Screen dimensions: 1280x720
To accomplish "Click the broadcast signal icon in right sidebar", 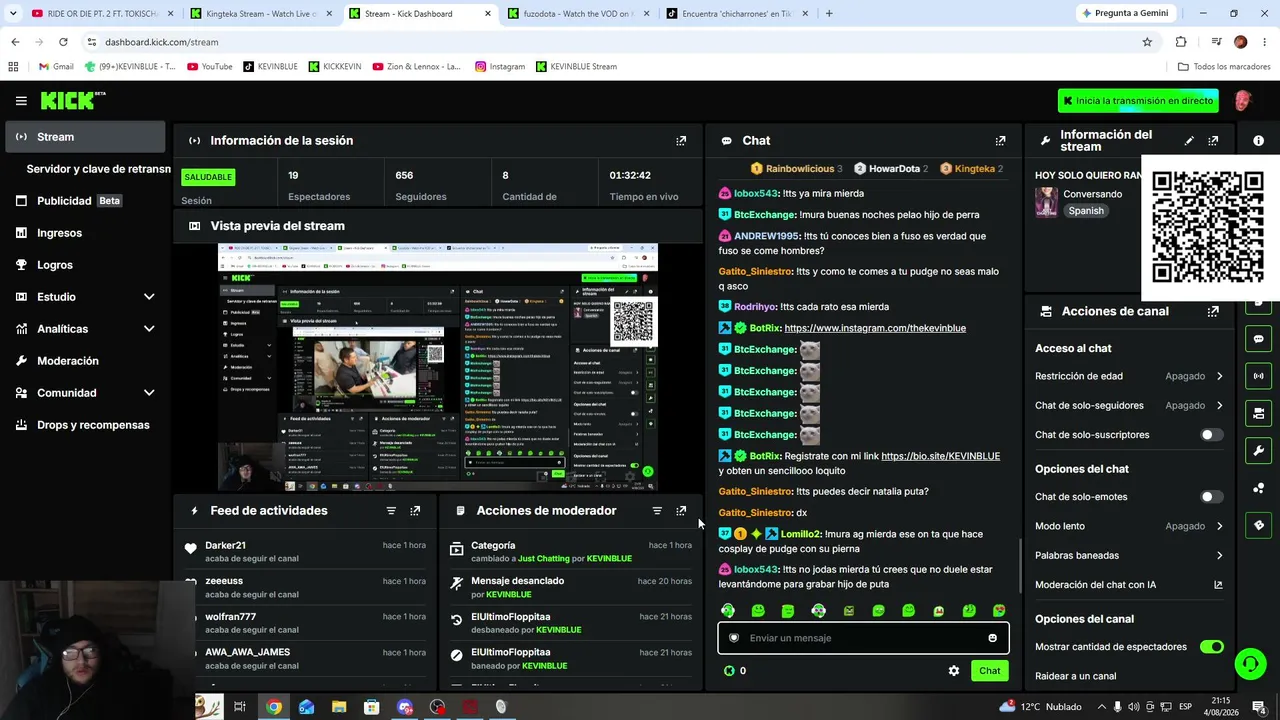I will tap(1258, 376).
